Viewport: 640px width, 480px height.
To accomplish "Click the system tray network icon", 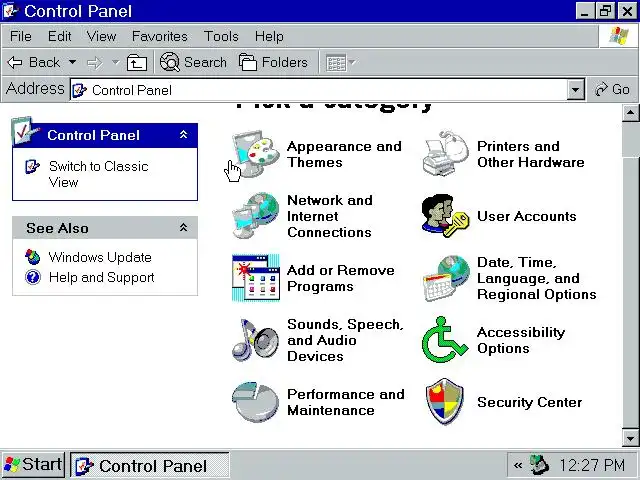I will [x=539, y=465].
